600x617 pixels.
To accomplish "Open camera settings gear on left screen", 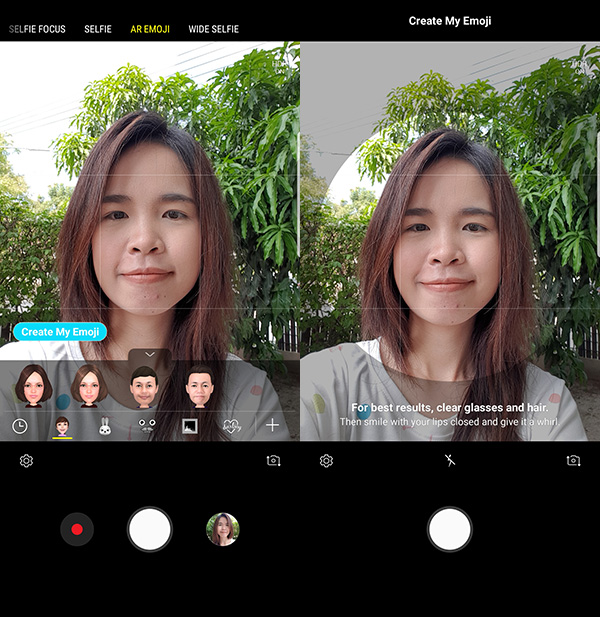I will point(26,461).
